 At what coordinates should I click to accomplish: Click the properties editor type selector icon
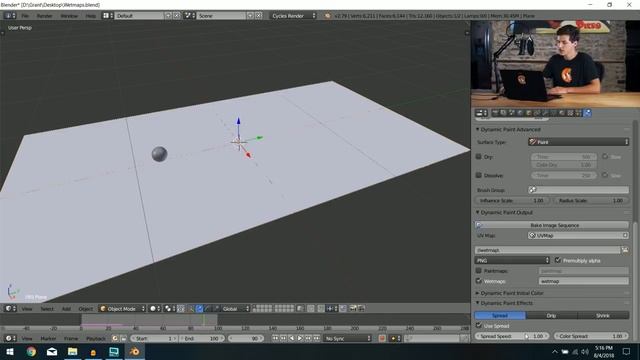481,113
